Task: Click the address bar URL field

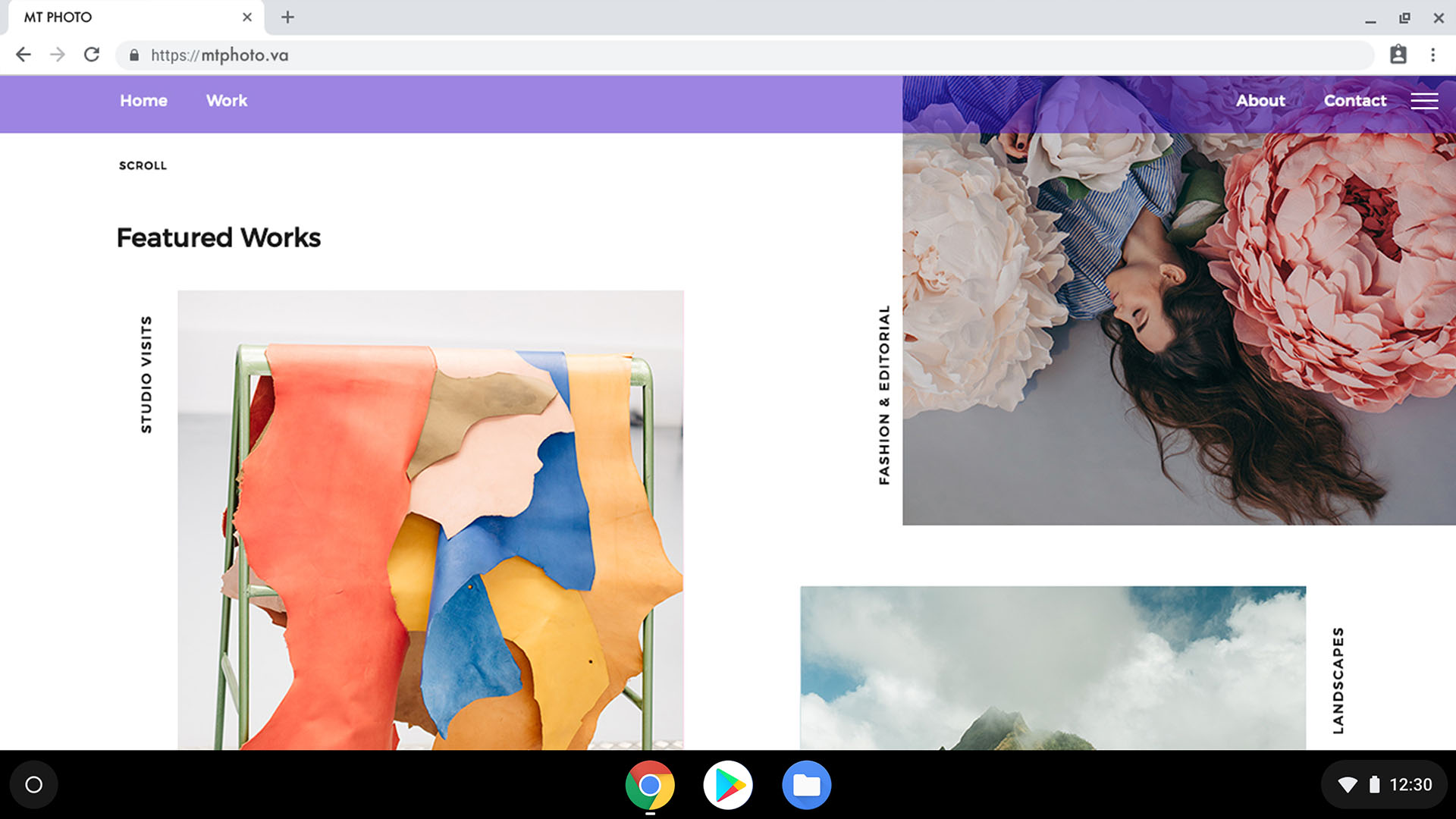Action: (745, 55)
